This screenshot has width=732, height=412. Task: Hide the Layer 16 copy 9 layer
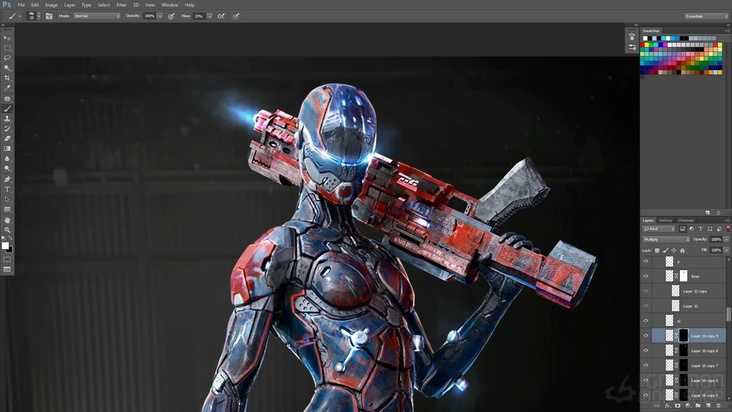pyautogui.click(x=646, y=335)
